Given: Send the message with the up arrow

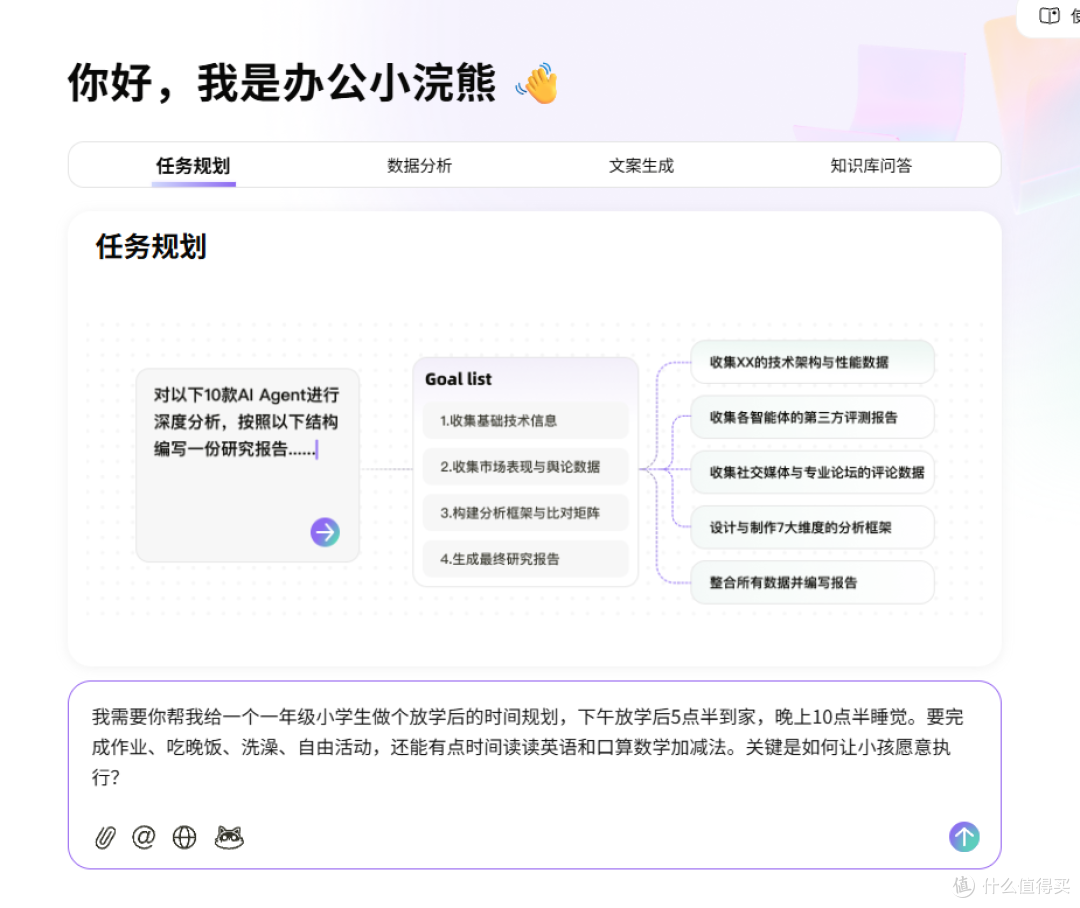Looking at the screenshot, I should tap(964, 836).
